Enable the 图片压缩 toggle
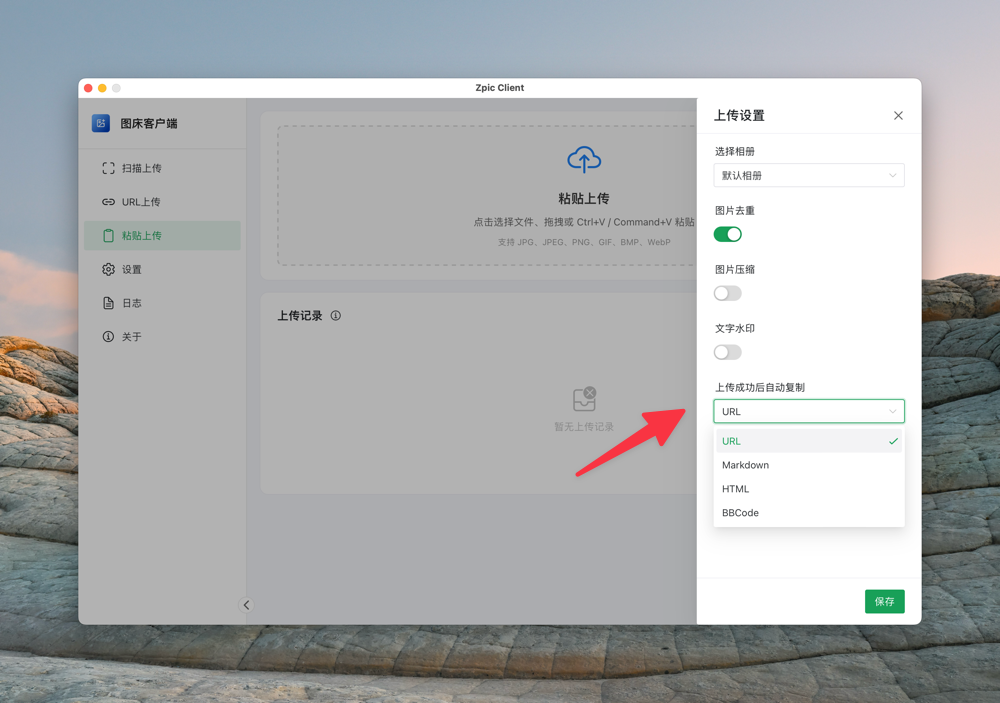Viewport: 1000px width, 703px height. click(727, 293)
